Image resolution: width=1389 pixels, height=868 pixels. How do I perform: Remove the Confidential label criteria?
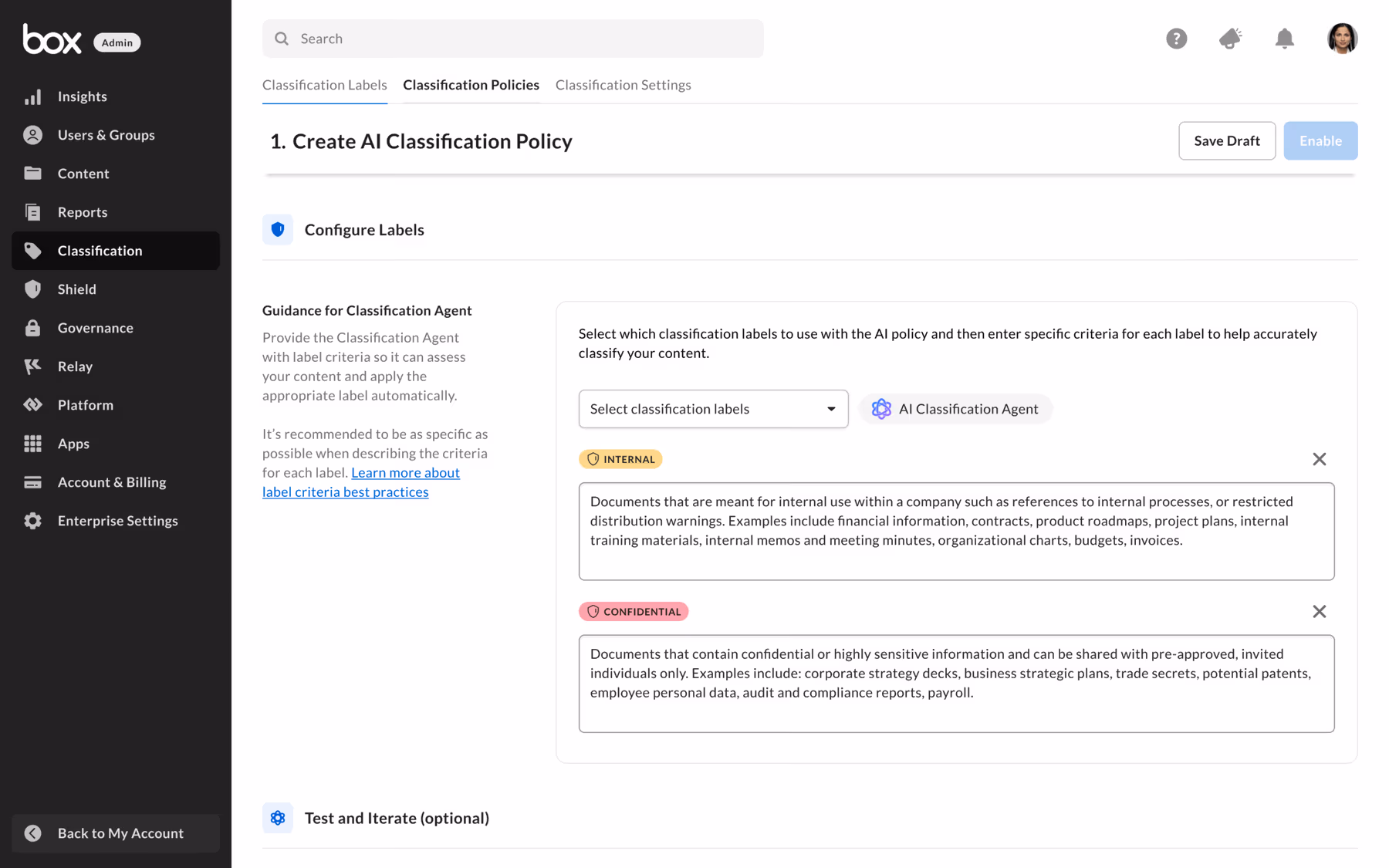coord(1319,612)
